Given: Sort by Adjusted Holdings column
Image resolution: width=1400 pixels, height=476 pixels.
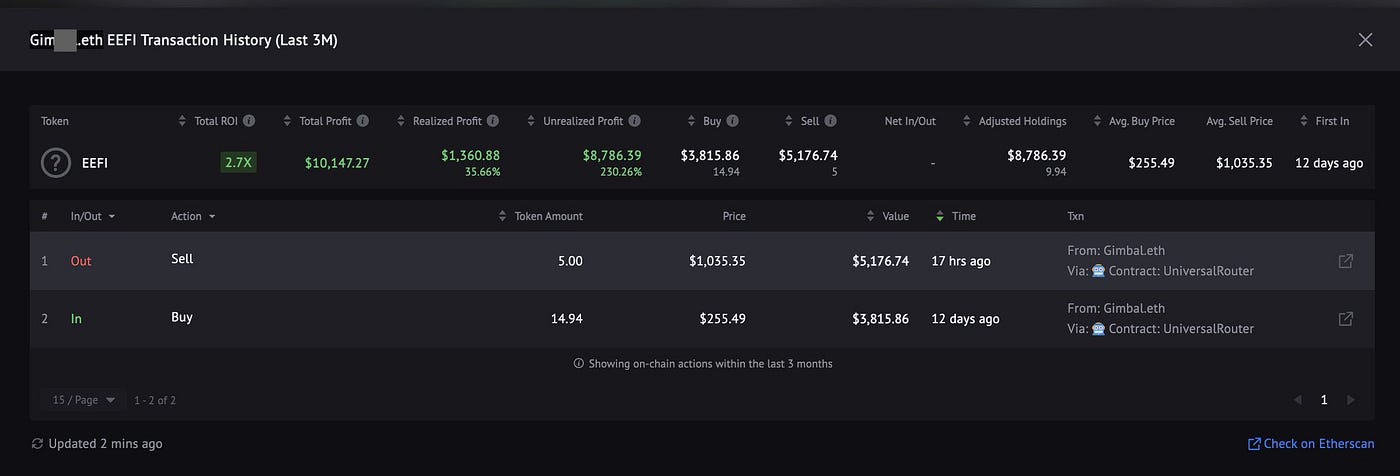Looking at the screenshot, I should [x=1014, y=121].
